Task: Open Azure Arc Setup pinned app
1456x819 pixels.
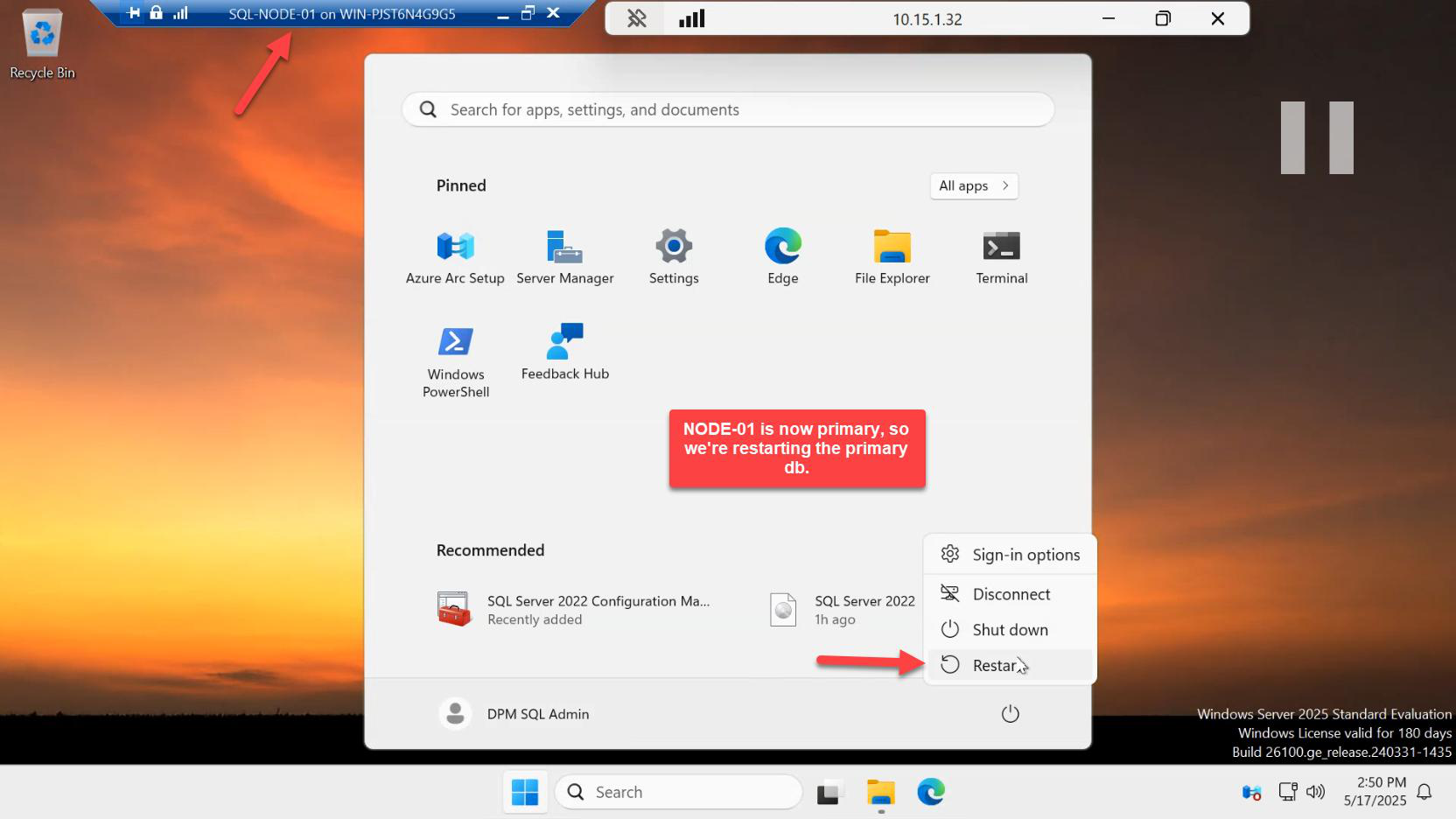Action: (x=455, y=257)
